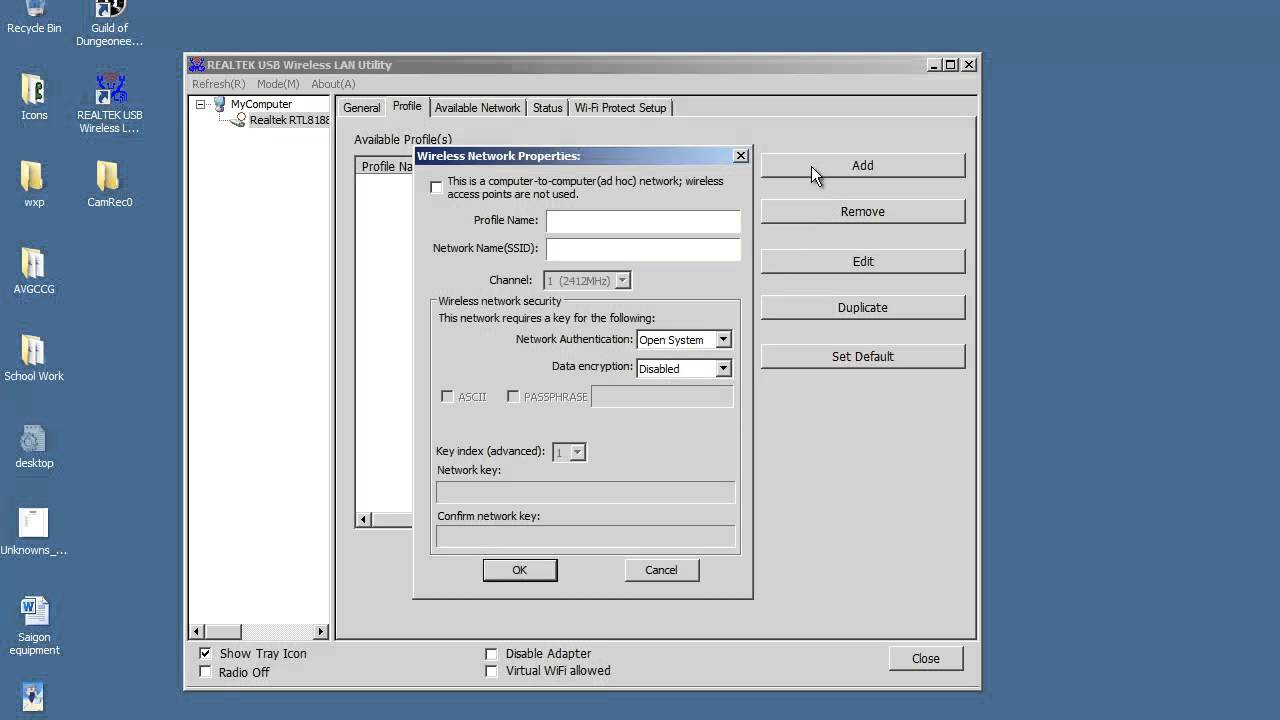Close the Wireless Network Properties dialog

(x=741, y=156)
